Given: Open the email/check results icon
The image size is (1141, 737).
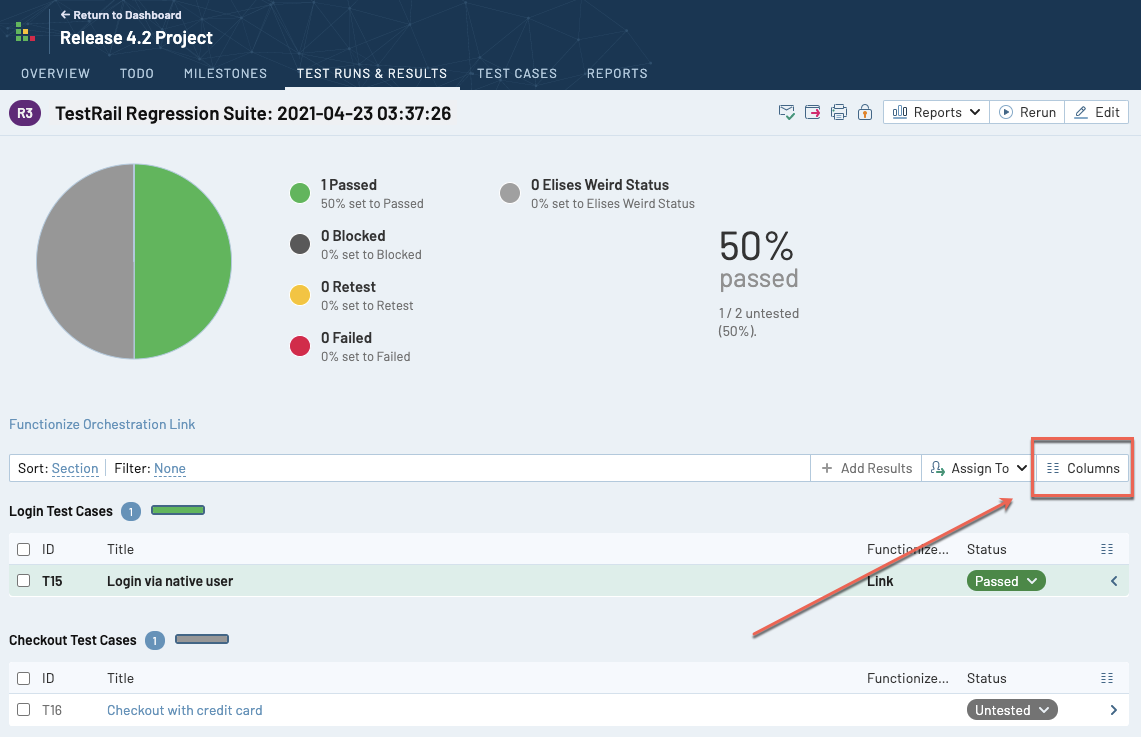Looking at the screenshot, I should pos(787,112).
